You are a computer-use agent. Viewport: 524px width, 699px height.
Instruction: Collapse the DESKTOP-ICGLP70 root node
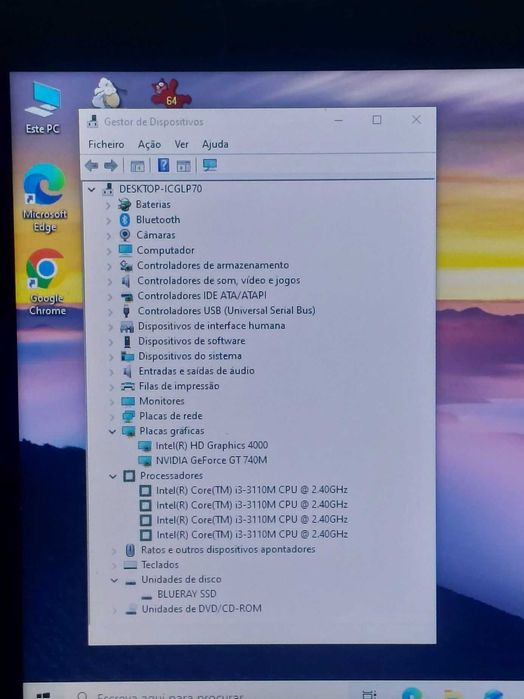(x=91, y=189)
